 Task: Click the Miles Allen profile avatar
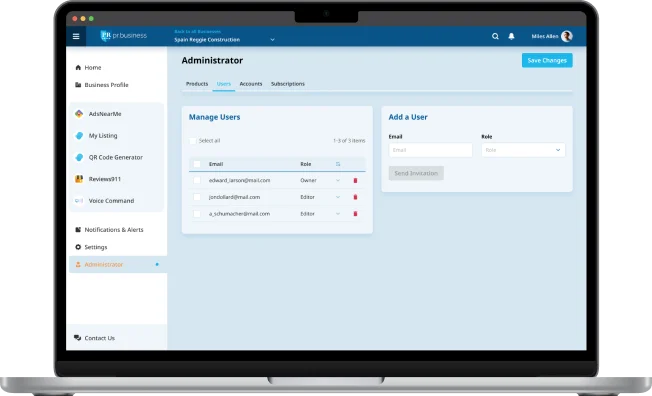tap(566, 36)
